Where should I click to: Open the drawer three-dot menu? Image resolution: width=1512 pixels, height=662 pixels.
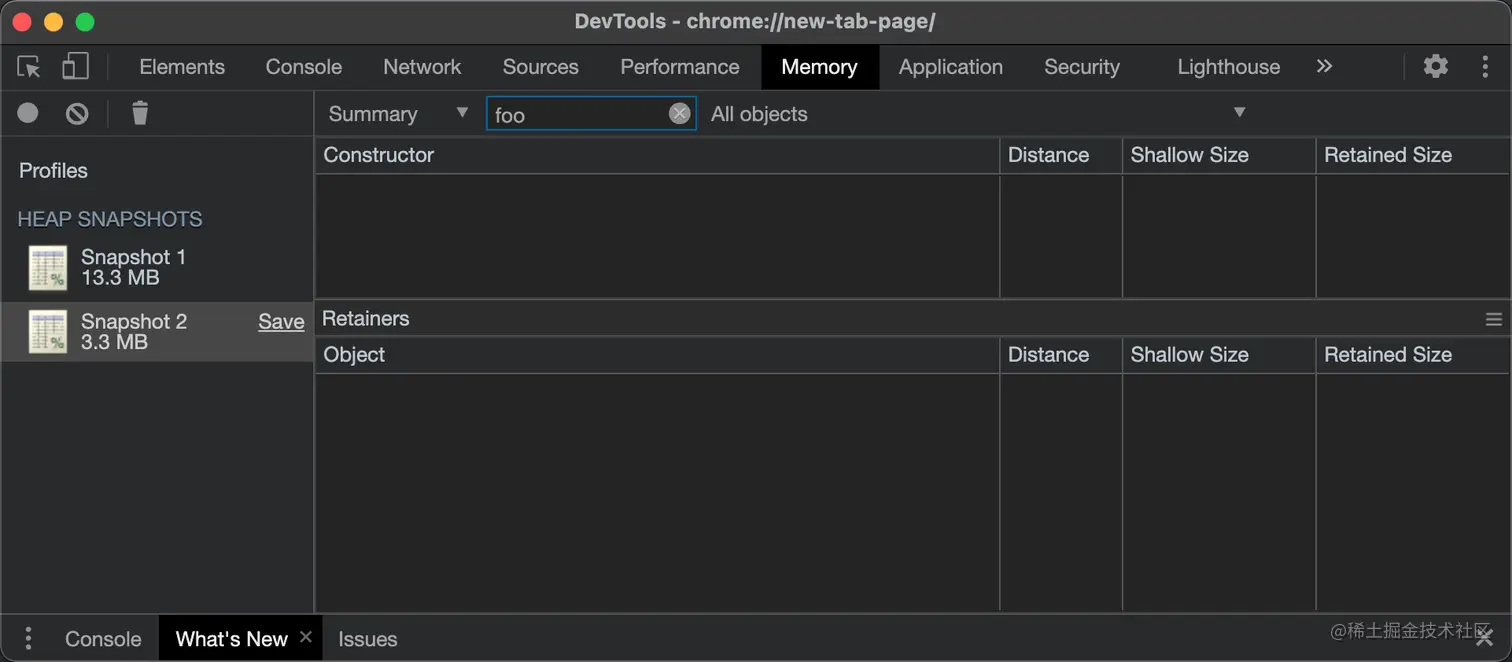point(28,638)
